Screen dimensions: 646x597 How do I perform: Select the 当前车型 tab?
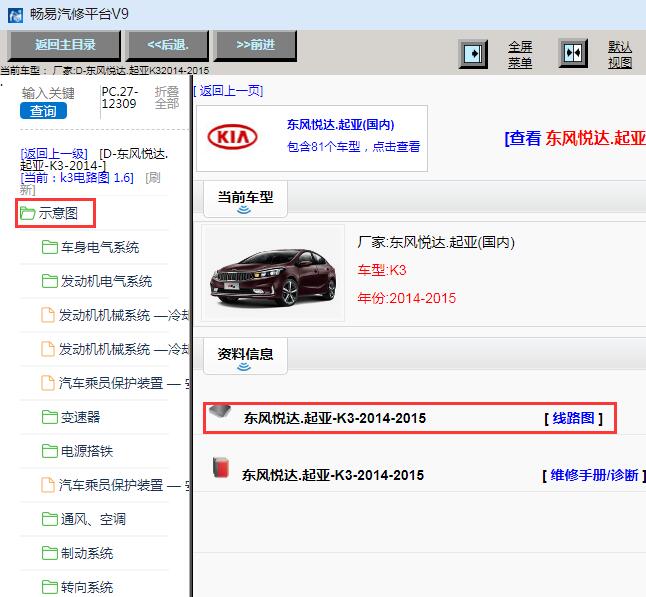[x=245, y=197]
